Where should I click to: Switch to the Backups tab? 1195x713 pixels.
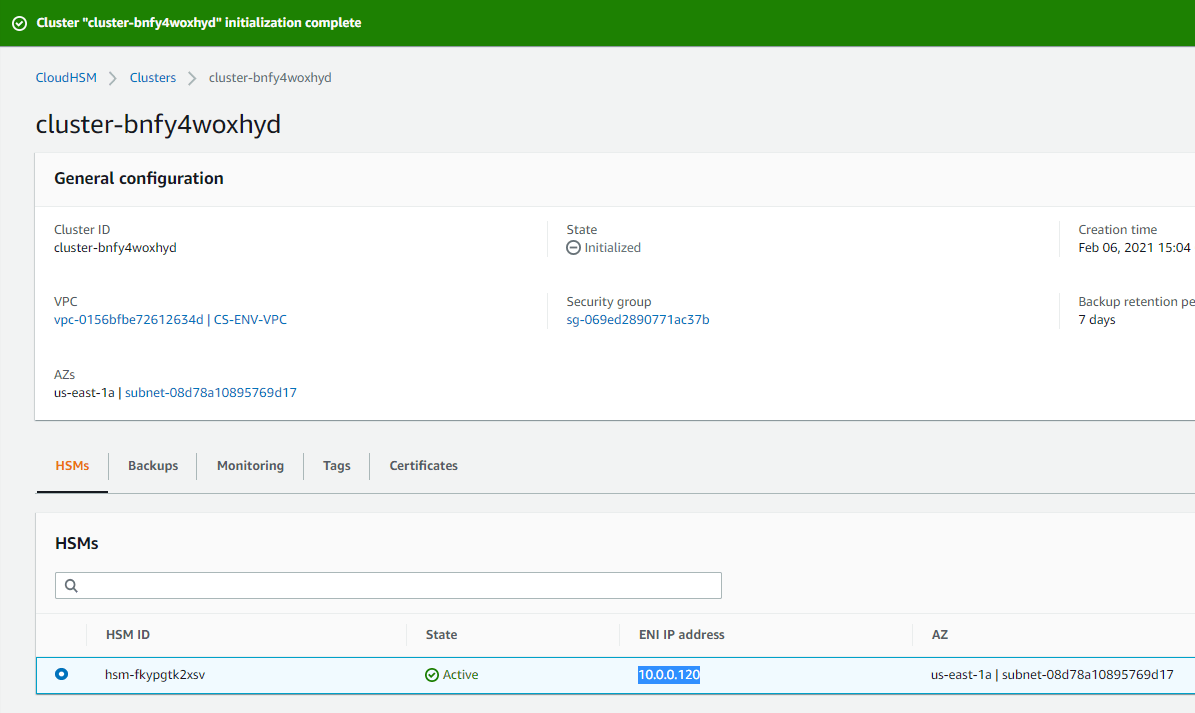pos(152,465)
